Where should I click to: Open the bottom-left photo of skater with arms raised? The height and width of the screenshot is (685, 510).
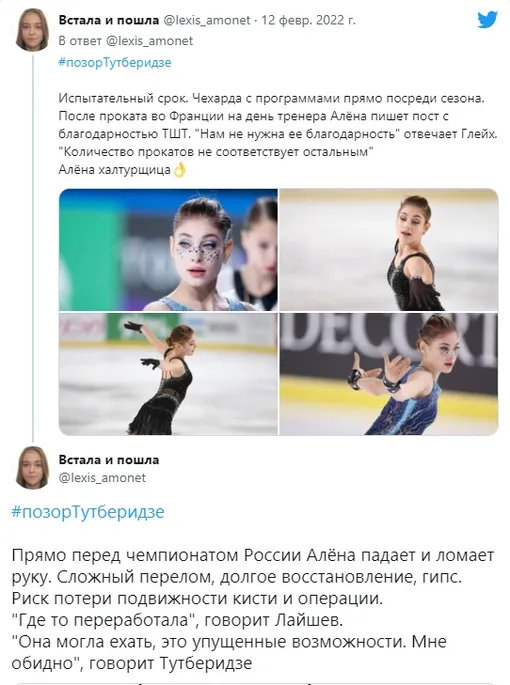click(x=168, y=374)
